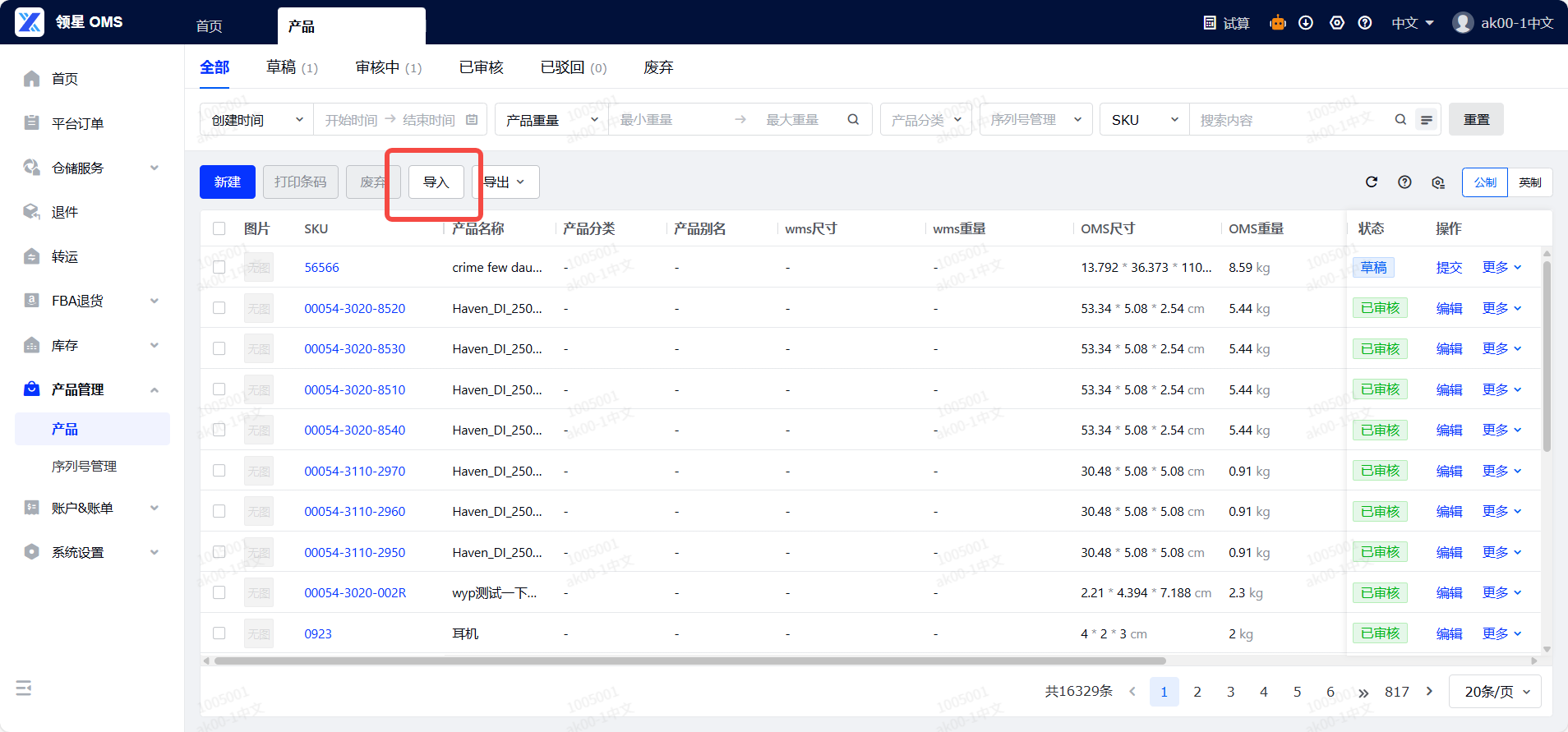Click the FBA退货 sidebar icon
This screenshot has height=732, width=1568.
click(32, 301)
